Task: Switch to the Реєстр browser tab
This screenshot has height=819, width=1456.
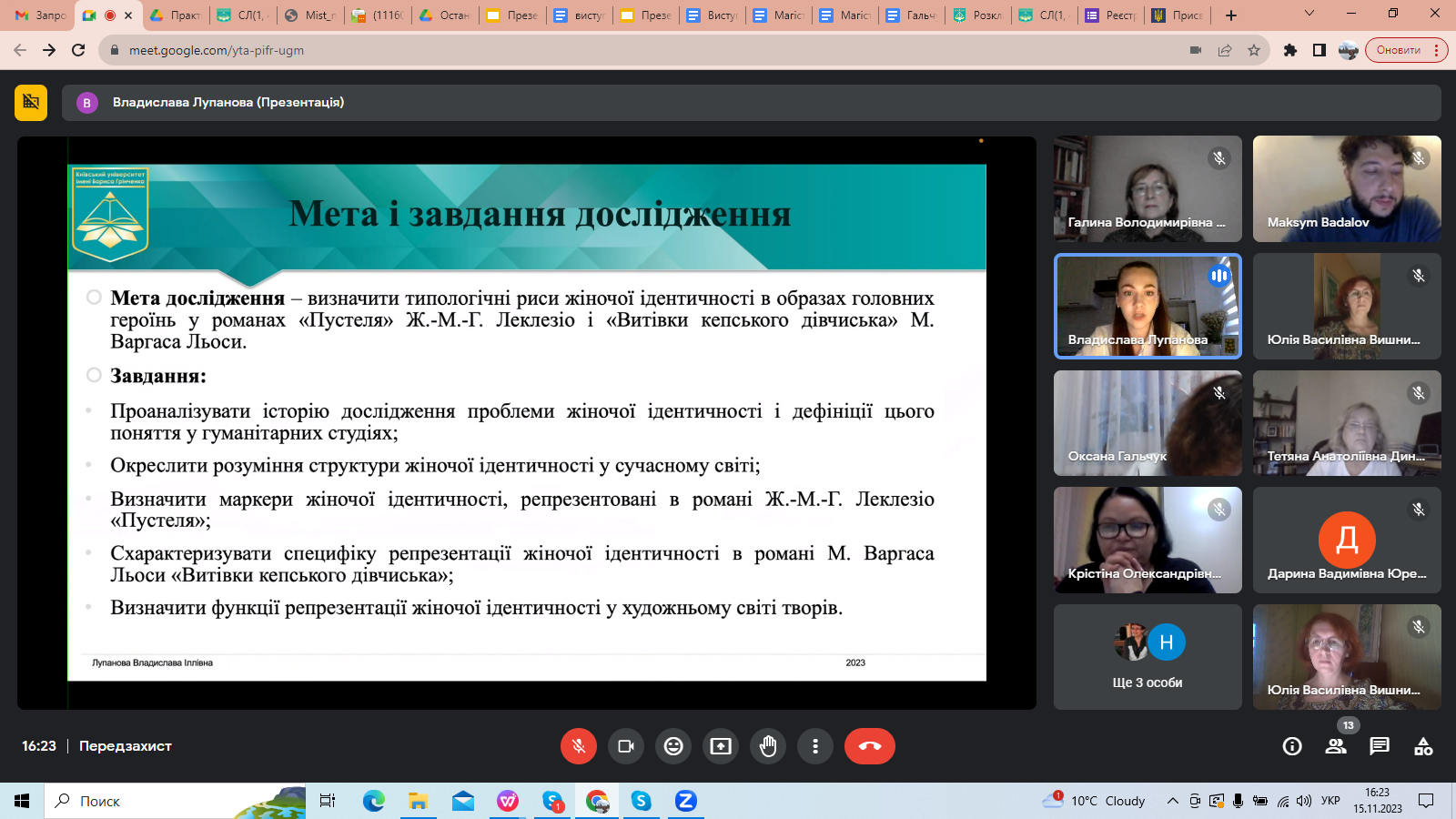Action: click(1111, 15)
